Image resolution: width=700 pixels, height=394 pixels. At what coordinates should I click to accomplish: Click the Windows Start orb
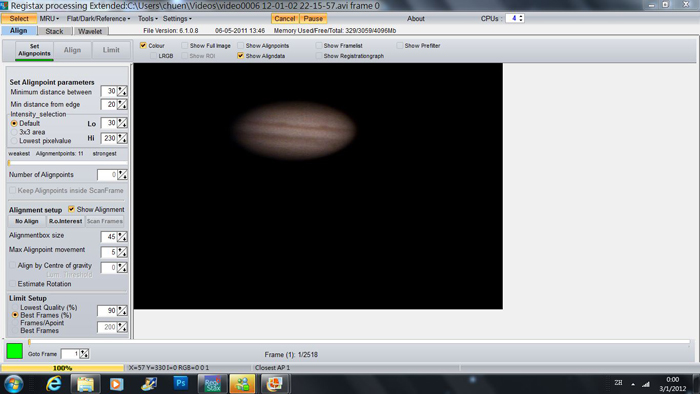click(x=13, y=384)
